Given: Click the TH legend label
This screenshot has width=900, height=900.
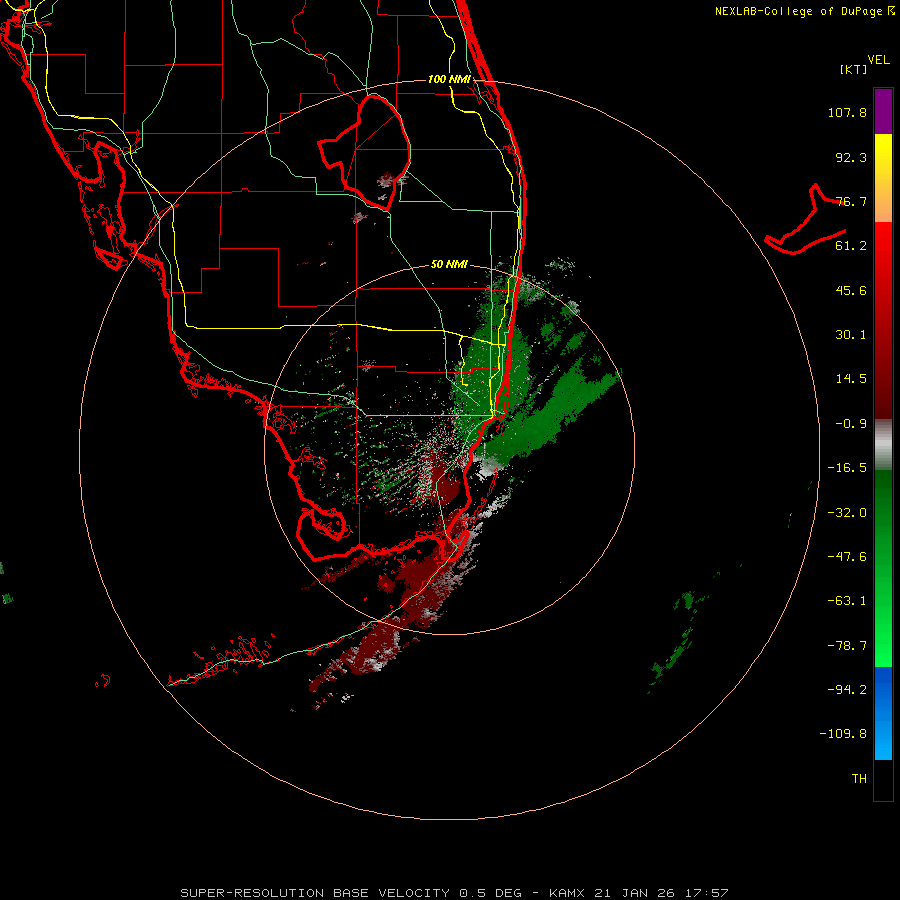Looking at the screenshot, I should pos(859,779).
